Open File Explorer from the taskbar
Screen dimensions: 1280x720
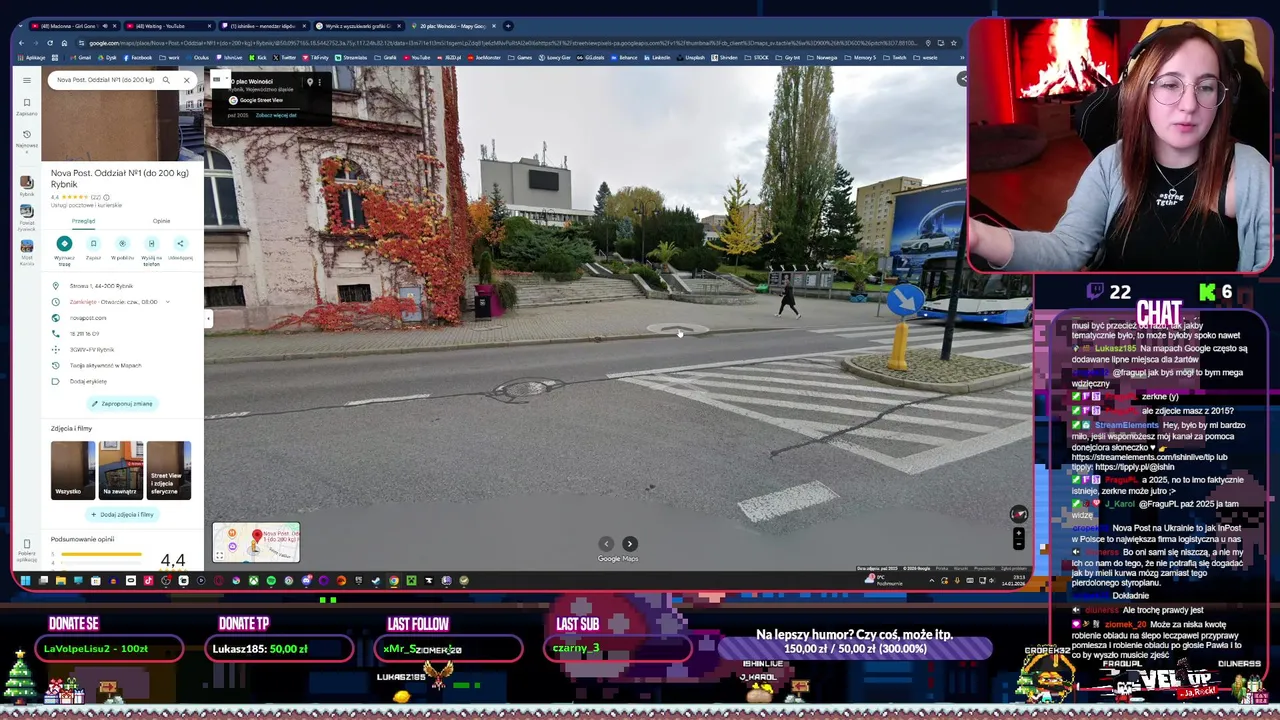click(x=60, y=581)
